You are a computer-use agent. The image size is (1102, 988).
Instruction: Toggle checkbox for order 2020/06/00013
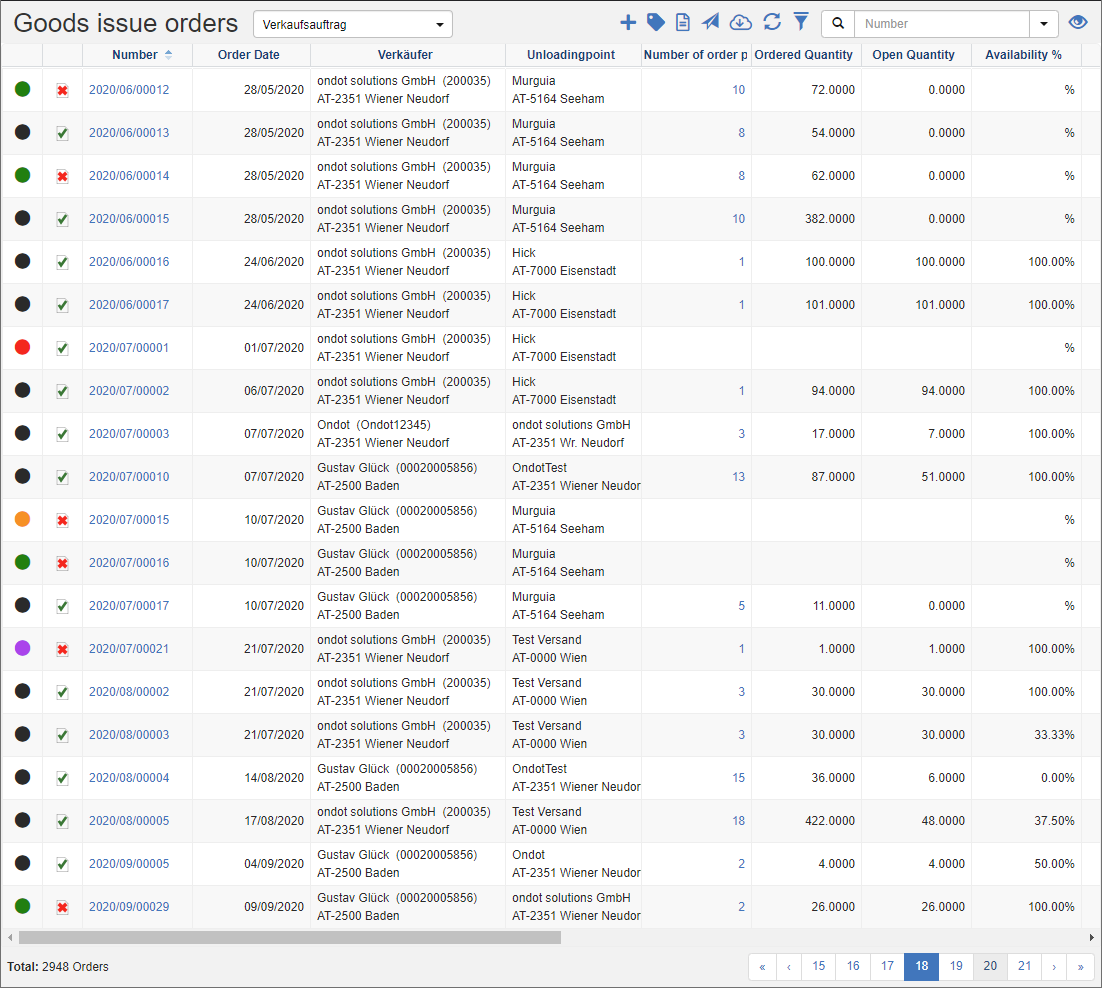tap(62, 133)
